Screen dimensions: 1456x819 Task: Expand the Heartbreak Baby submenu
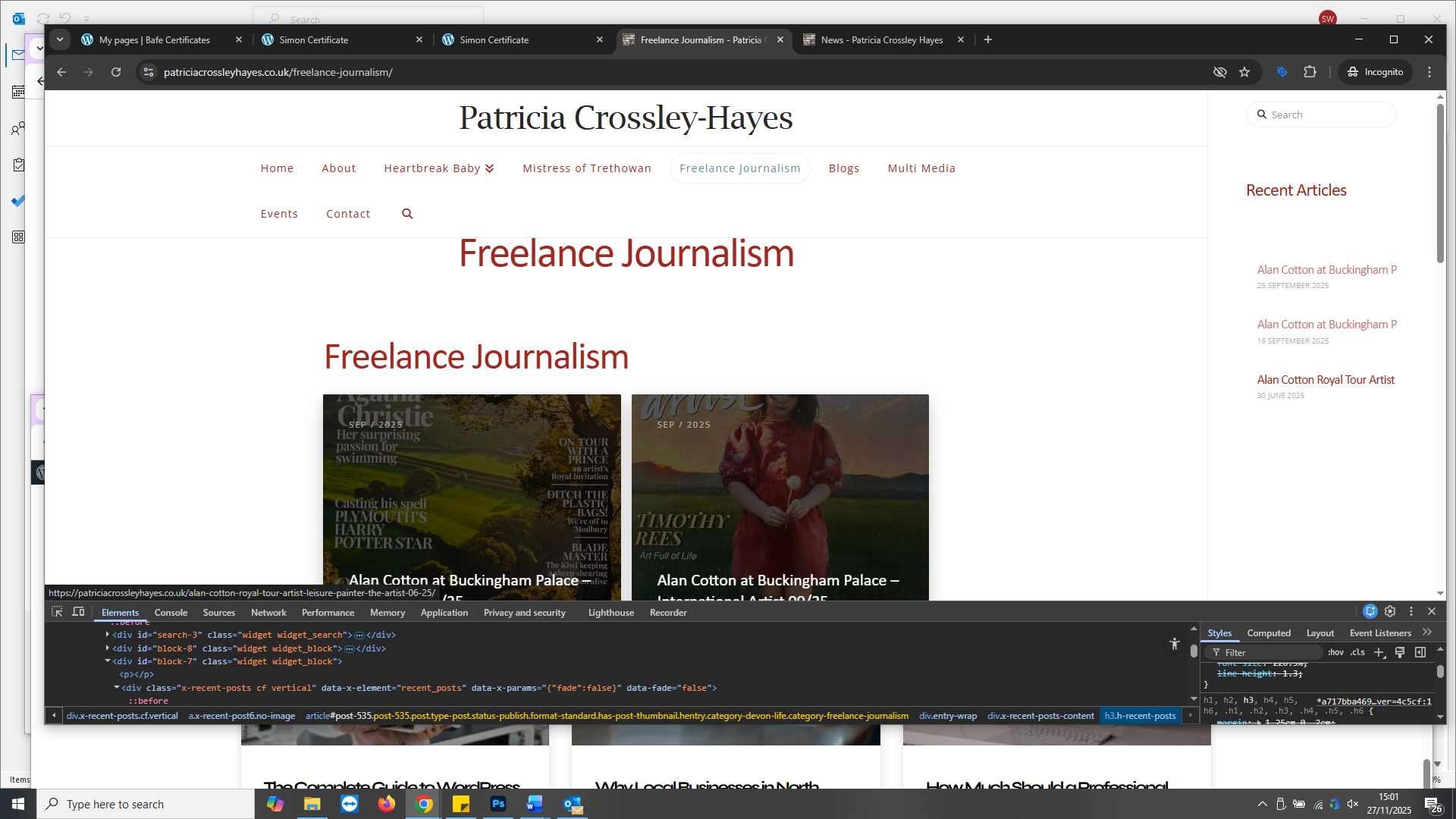[489, 168]
